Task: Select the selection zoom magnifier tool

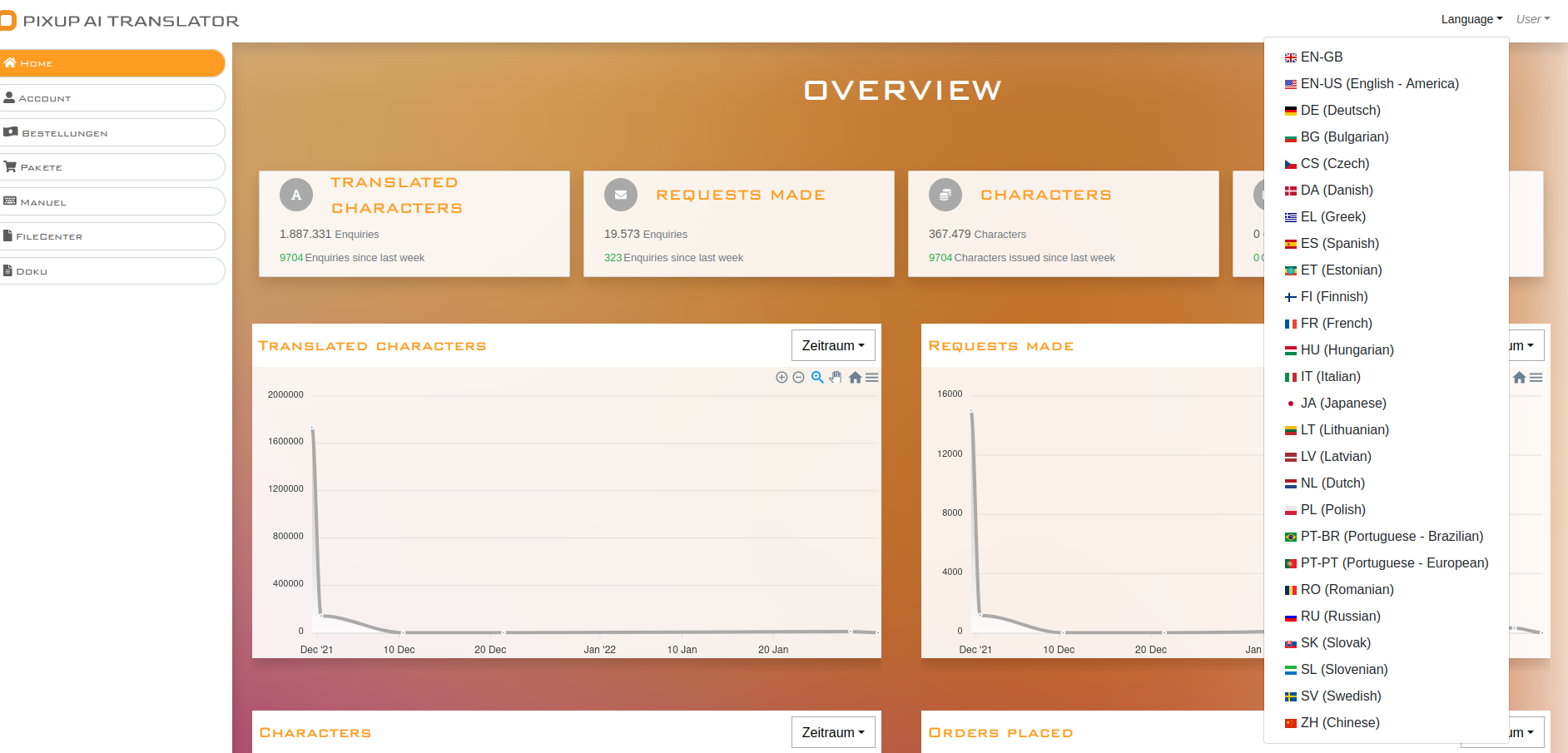Action: (817, 378)
